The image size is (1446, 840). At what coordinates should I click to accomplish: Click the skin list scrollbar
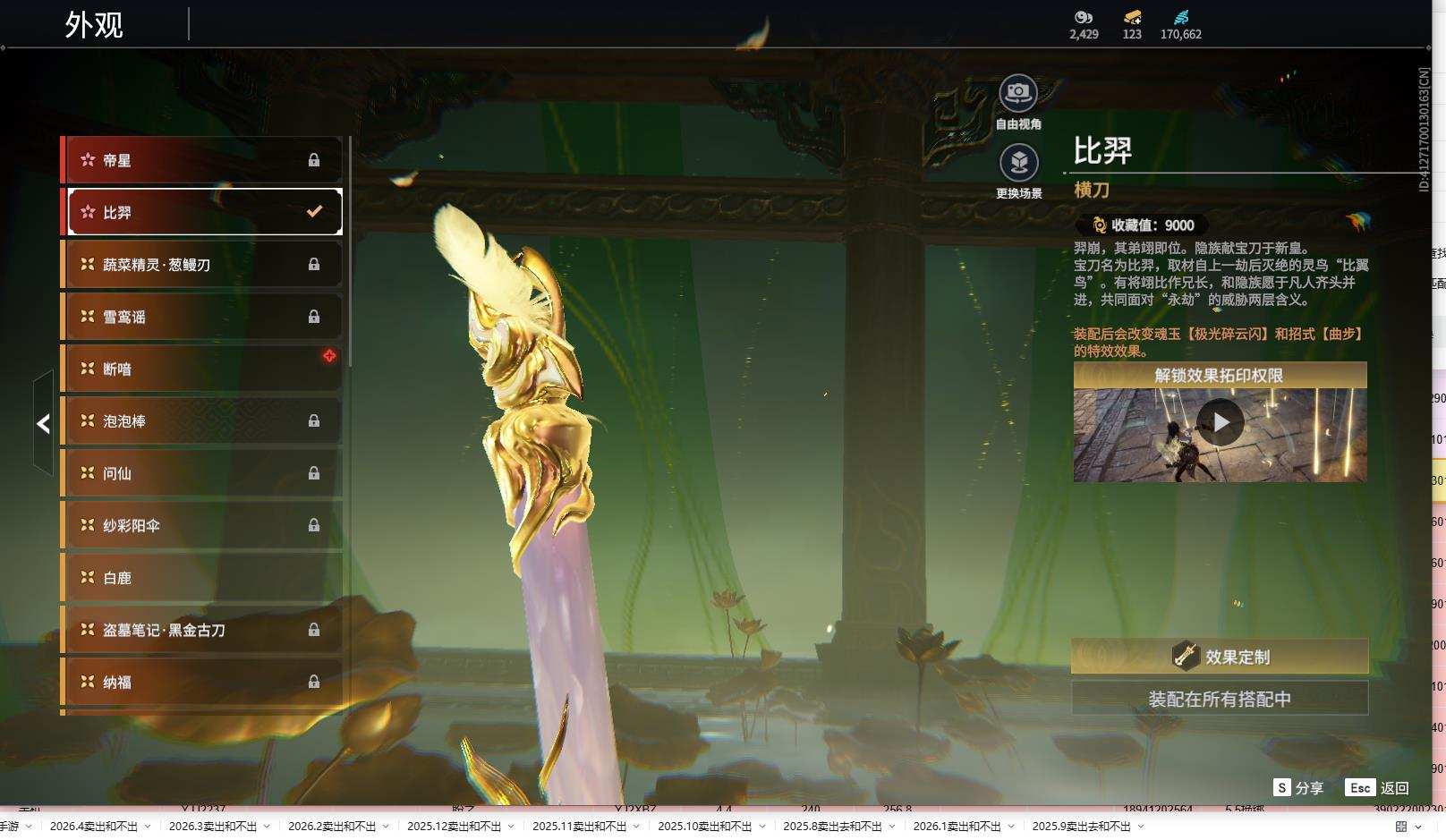(x=350, y=252)
